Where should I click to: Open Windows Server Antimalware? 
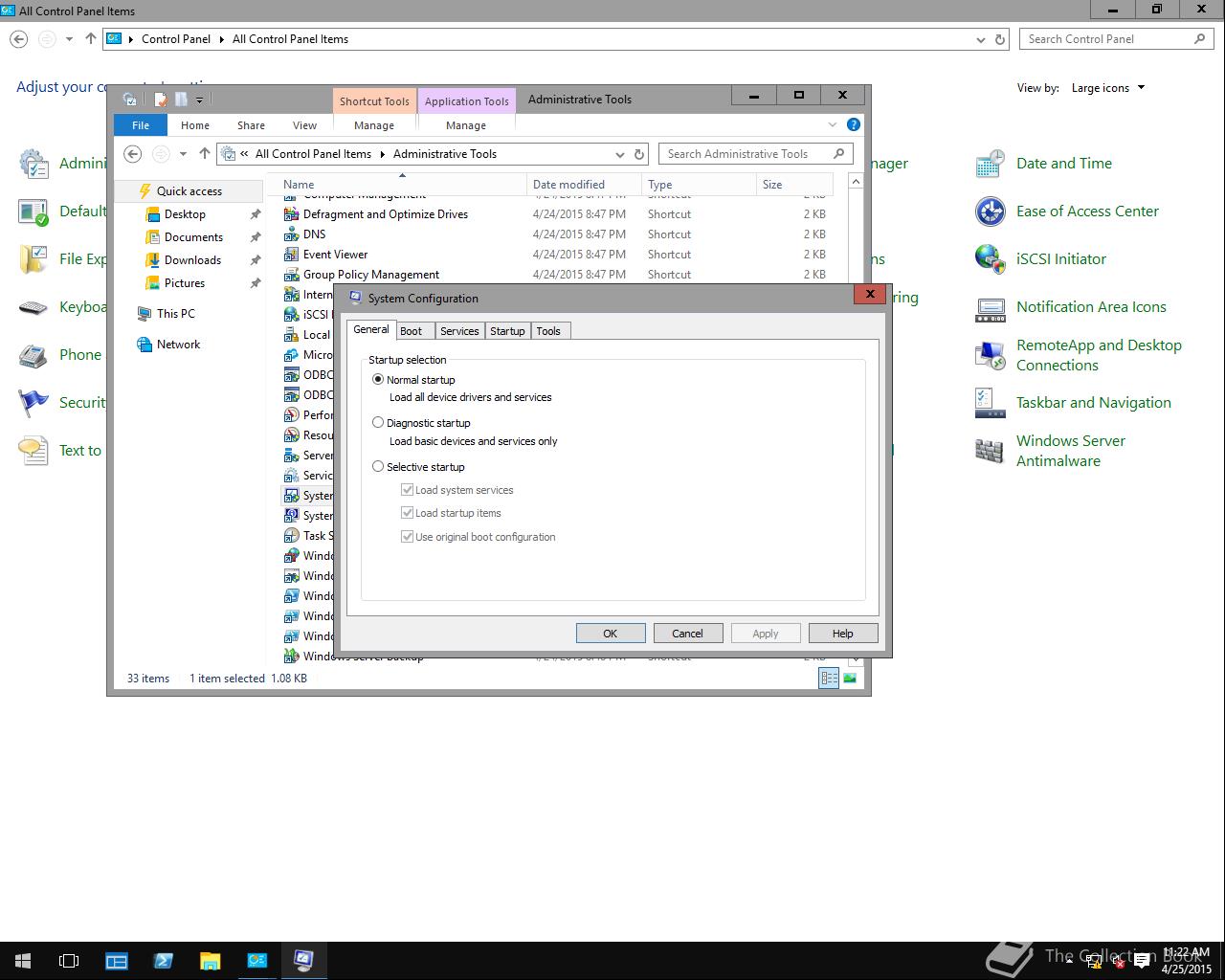(1071, 451)
